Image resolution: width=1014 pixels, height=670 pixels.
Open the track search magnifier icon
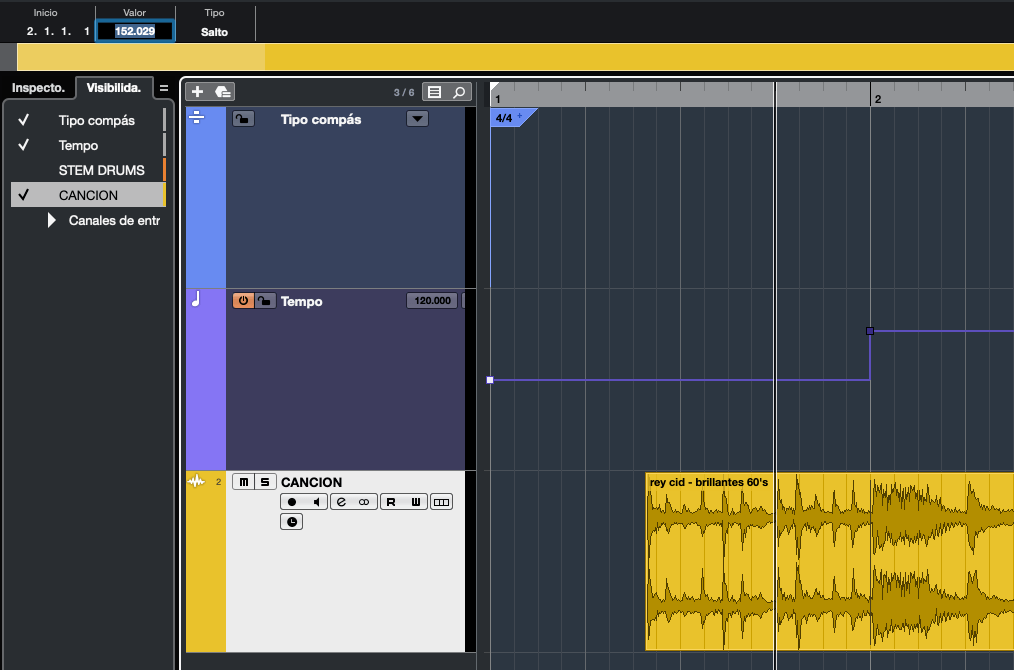459,92
